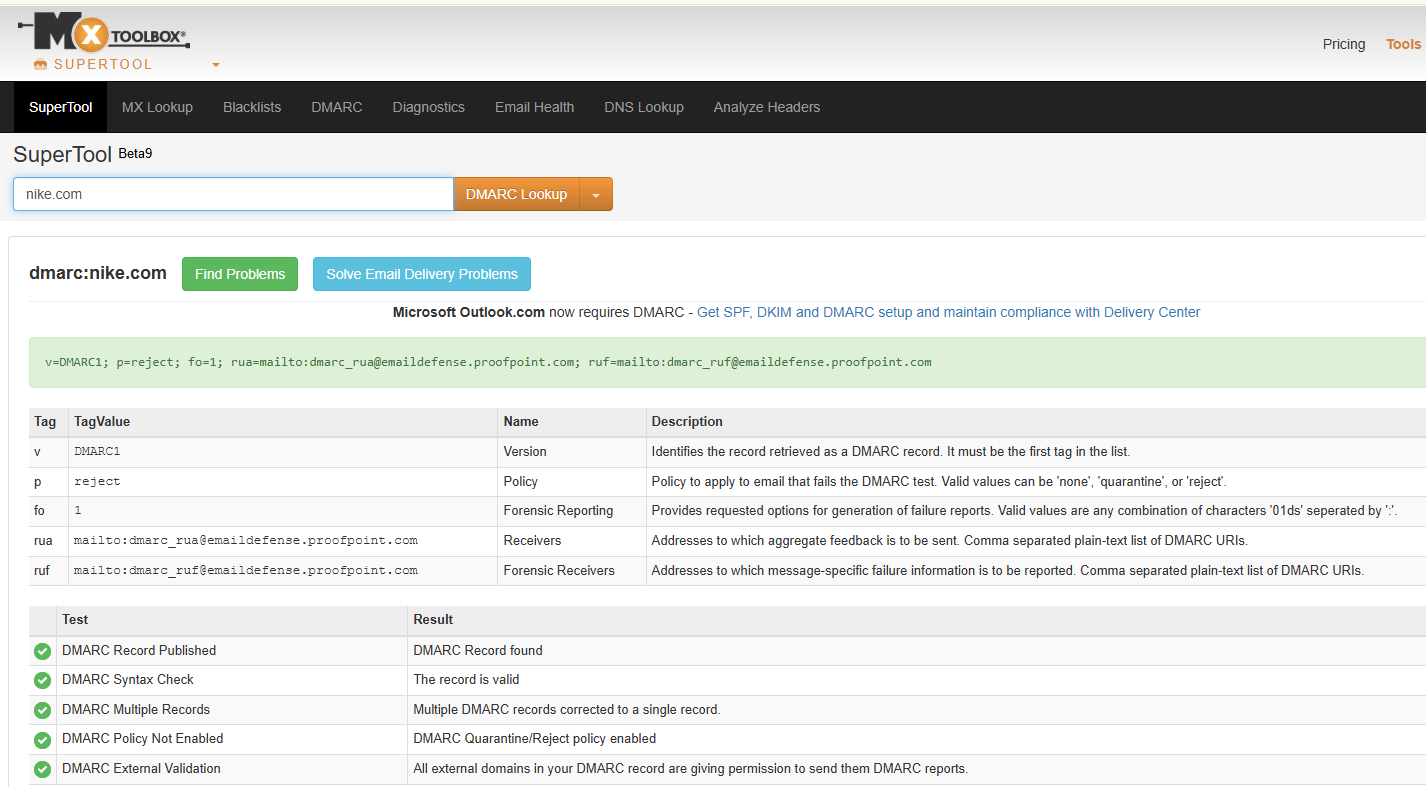Open the SUPERTOOL dropdown caret
Viewport: 1426px width, 787px height.
(216, 65)
